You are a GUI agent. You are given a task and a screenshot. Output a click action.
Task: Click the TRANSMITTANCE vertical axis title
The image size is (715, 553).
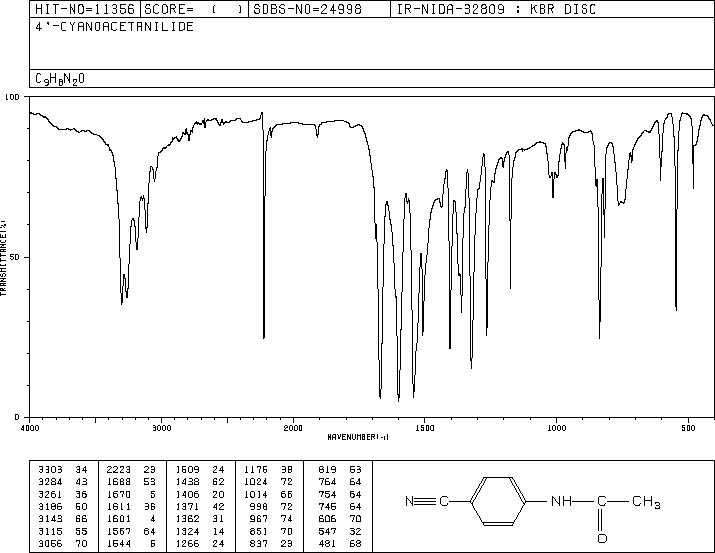(4, 258)
